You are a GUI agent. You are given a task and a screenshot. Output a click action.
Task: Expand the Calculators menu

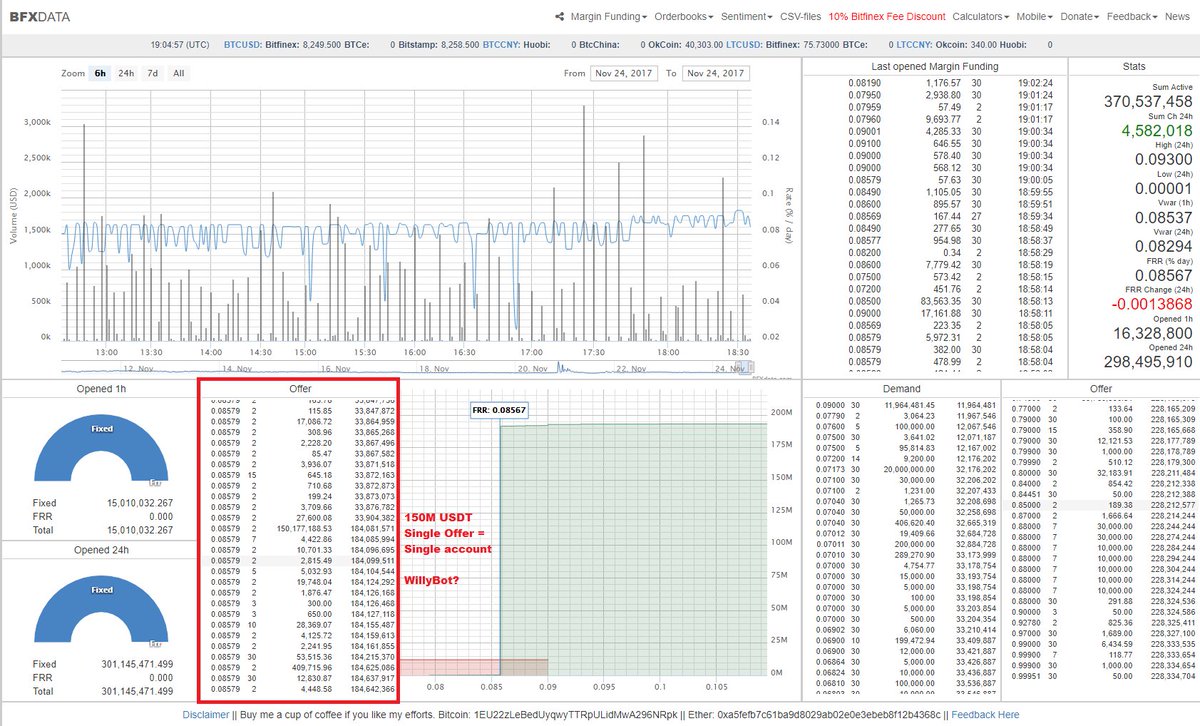pyautogui.click(x=982, y=17)
